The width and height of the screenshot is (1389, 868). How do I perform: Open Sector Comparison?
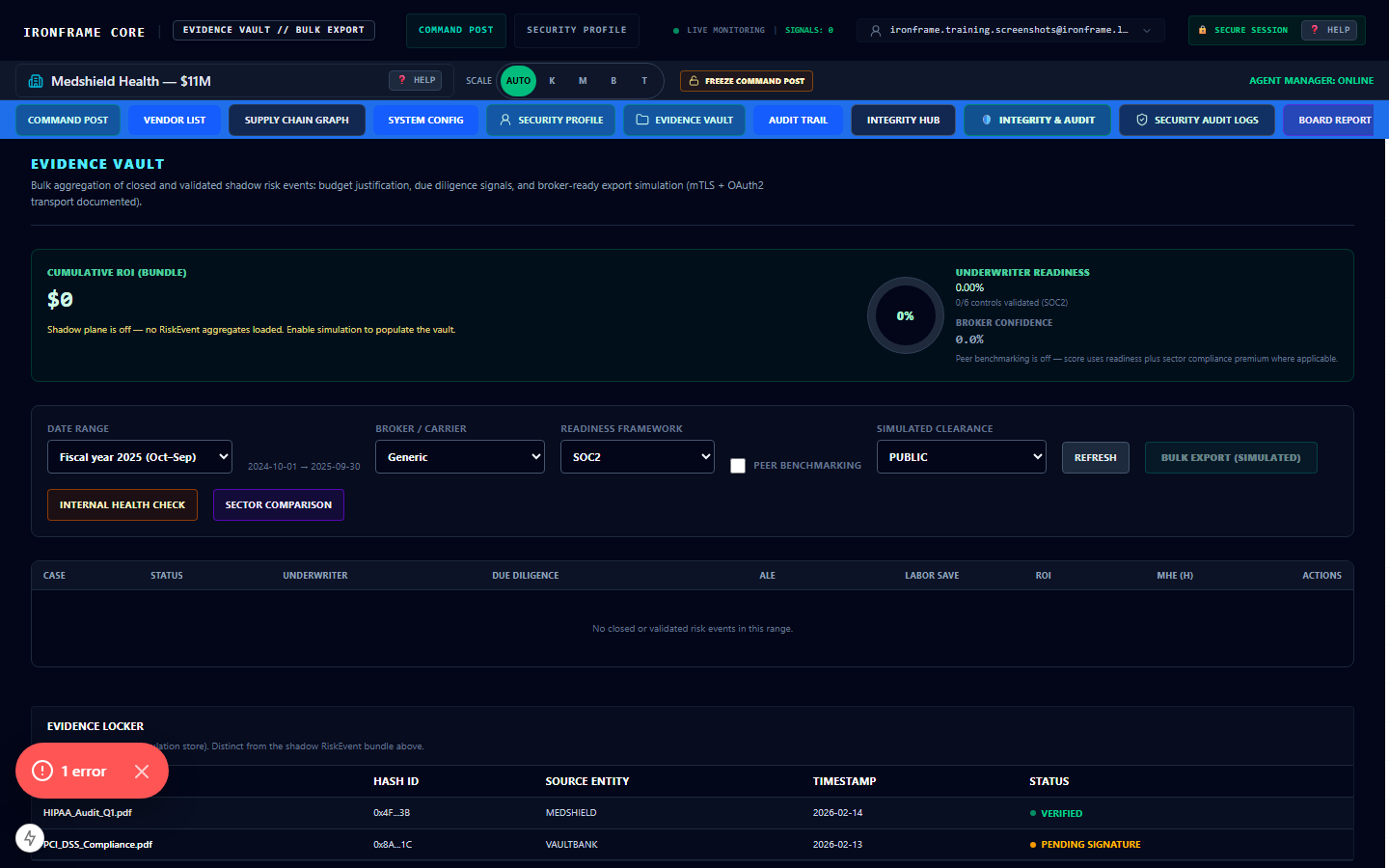click(279, 504)
